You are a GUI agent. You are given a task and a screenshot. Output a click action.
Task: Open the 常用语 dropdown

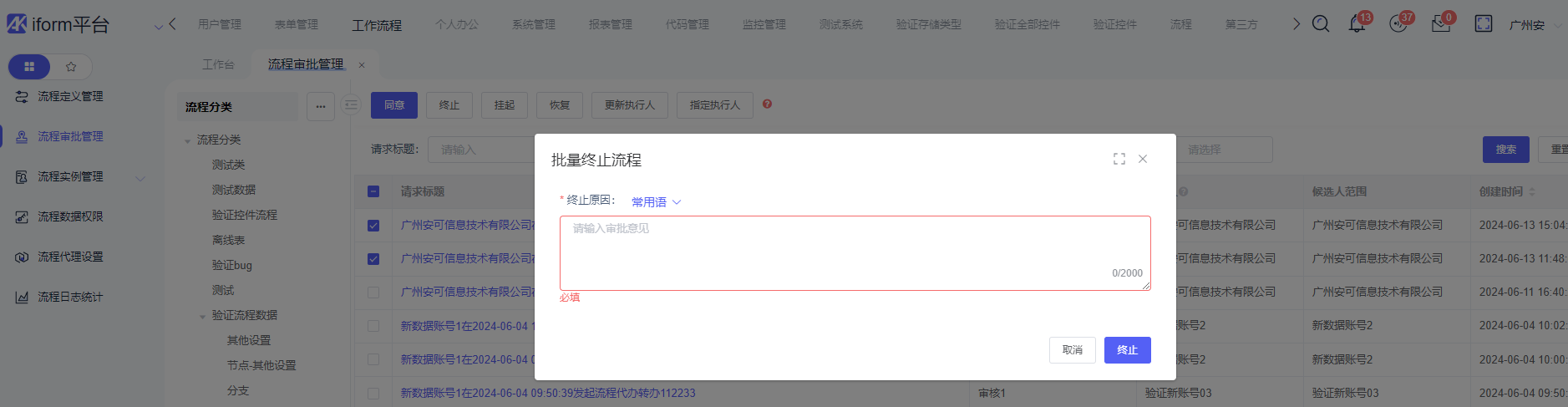(656, 202)
